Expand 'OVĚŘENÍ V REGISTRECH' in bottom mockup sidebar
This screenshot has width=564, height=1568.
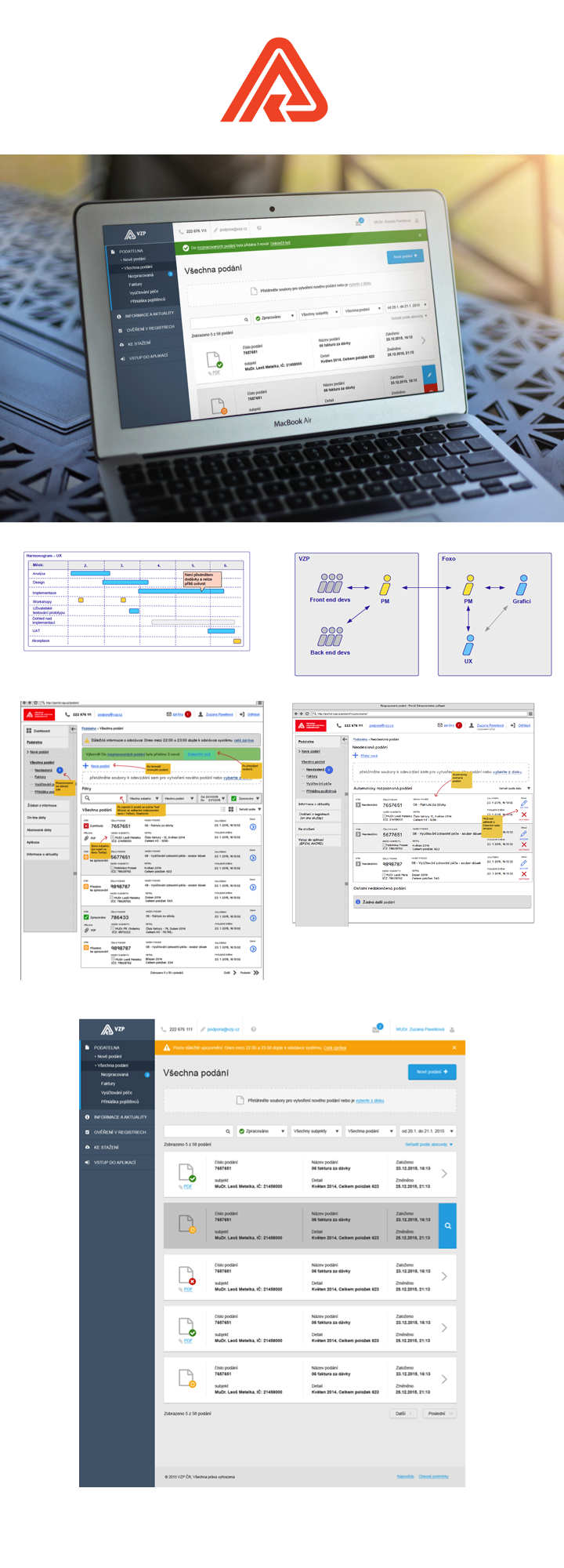click(x=117, y=1132)
